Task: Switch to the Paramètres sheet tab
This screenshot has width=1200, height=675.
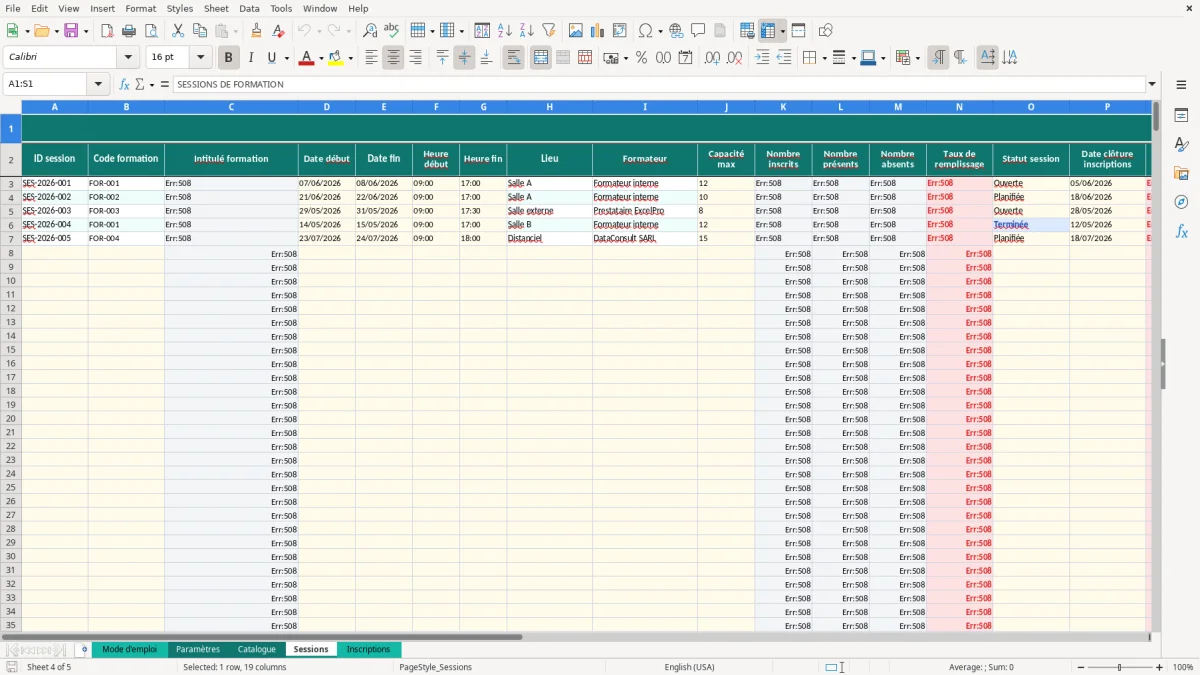Action: [x=198, y=649]
